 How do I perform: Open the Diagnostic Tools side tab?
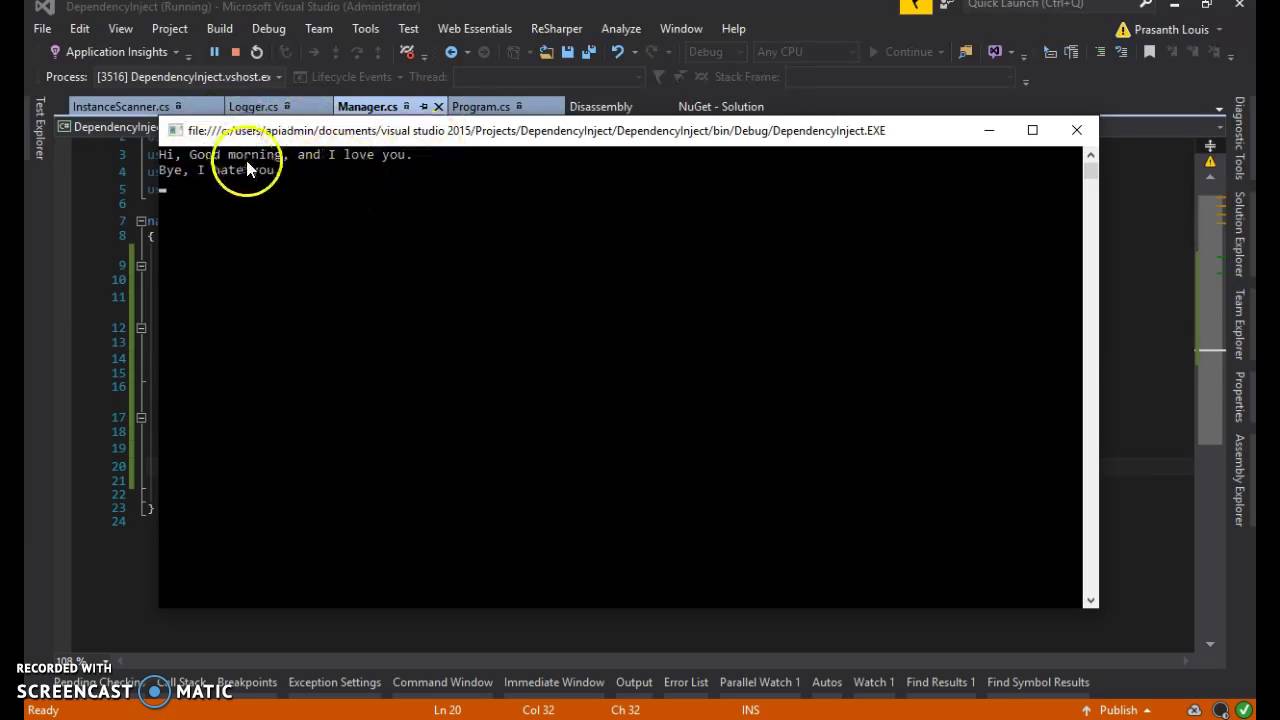[x=1239, y=138]
